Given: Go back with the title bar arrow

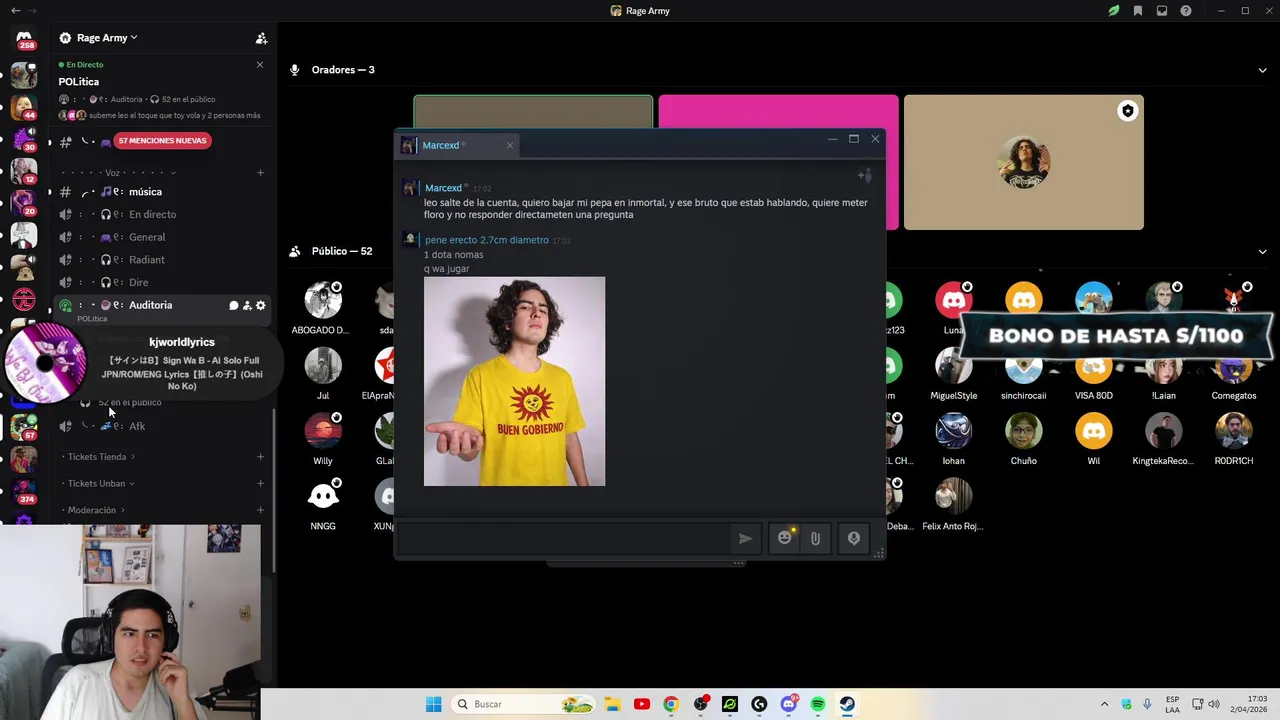Looking at the screenshot, I should point(15,11).
